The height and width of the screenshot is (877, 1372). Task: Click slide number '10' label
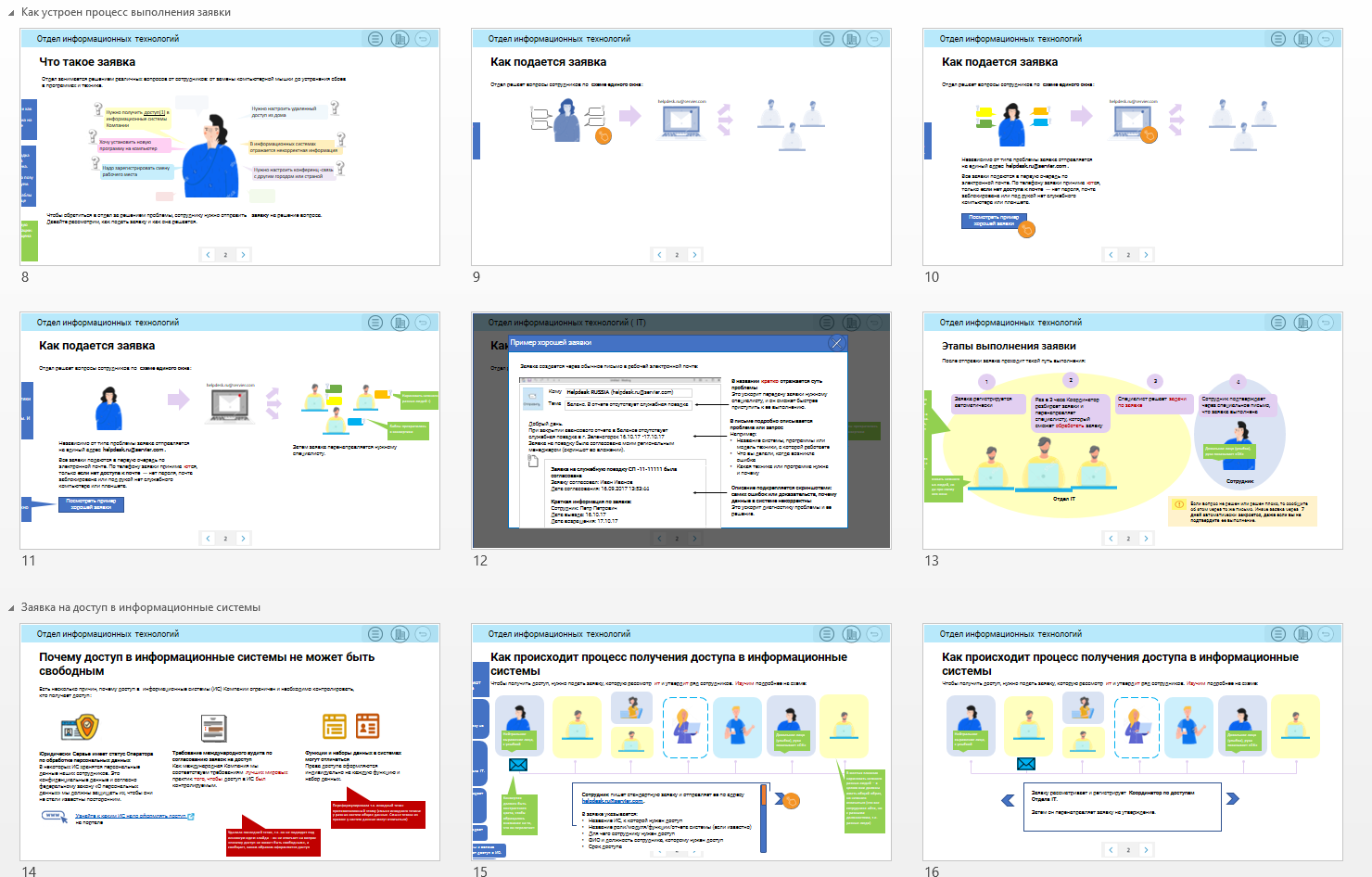[x=932, y=277]
